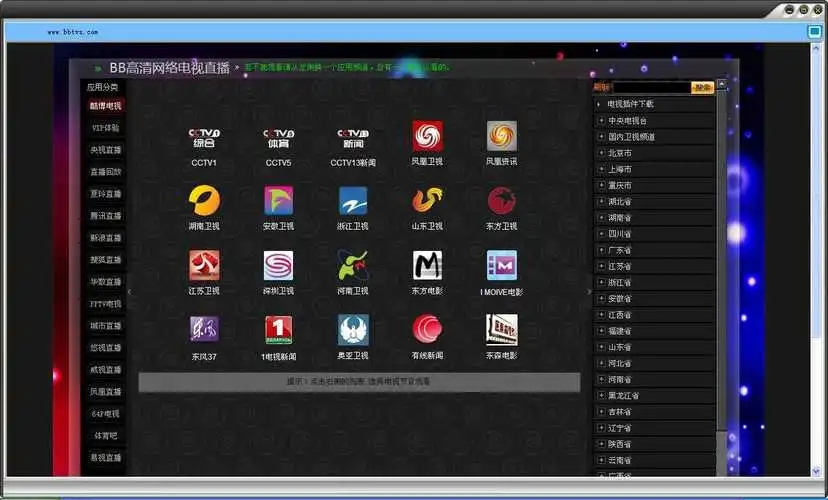Viewport: 828px width, 500px height.
Task: Expand the 重庆市 tree node
Action: click(601, 185)
